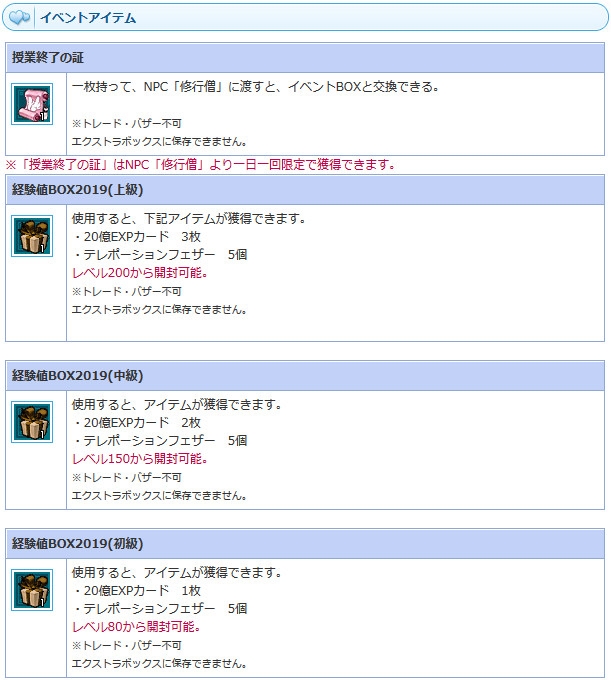Click the 経験値BOX2019(中級) header bar

click(305, 376)
